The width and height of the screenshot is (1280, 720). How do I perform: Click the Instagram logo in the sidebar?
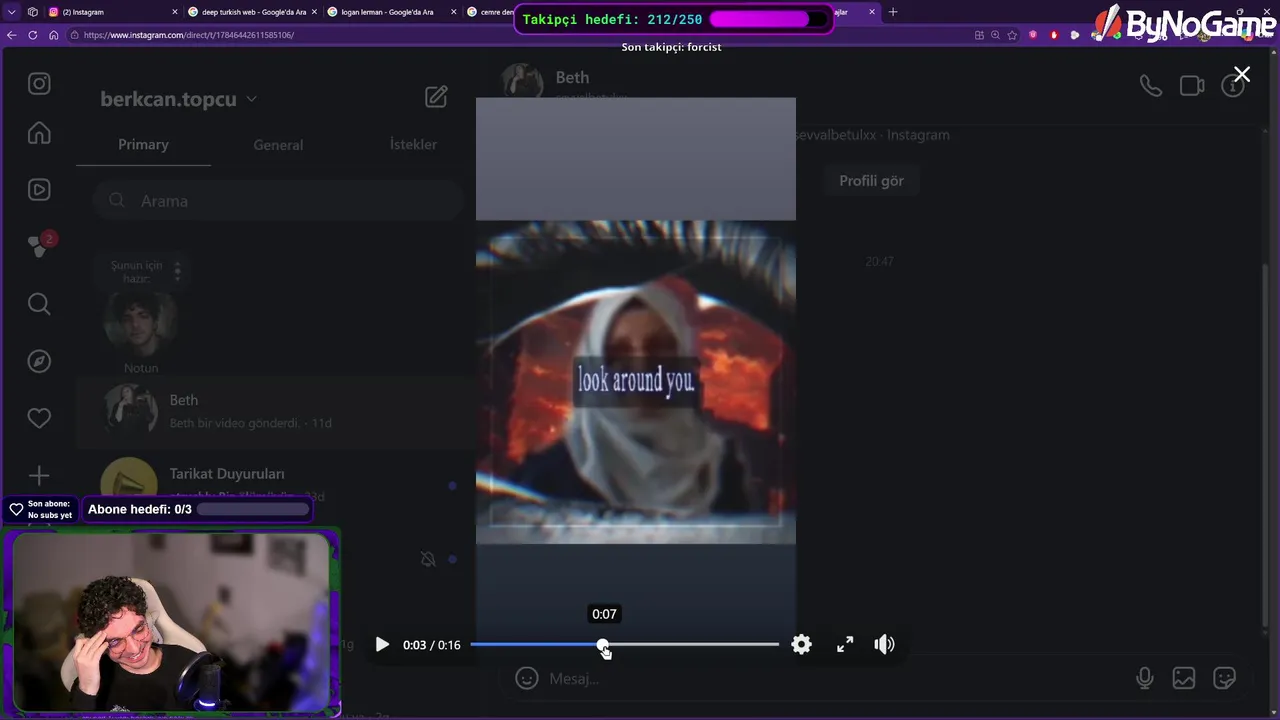[39, 84]
